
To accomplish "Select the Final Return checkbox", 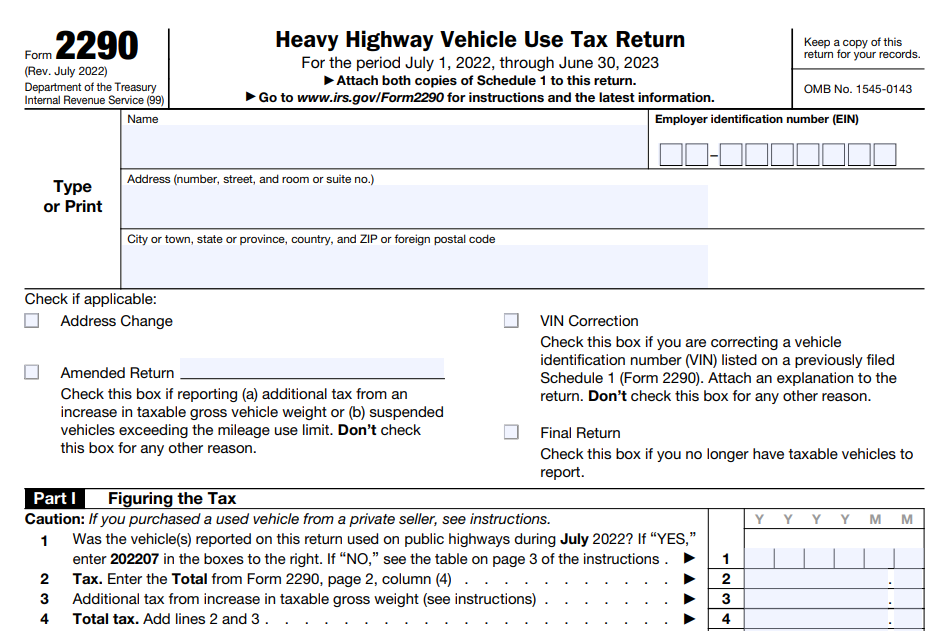I will coord(511,432).
